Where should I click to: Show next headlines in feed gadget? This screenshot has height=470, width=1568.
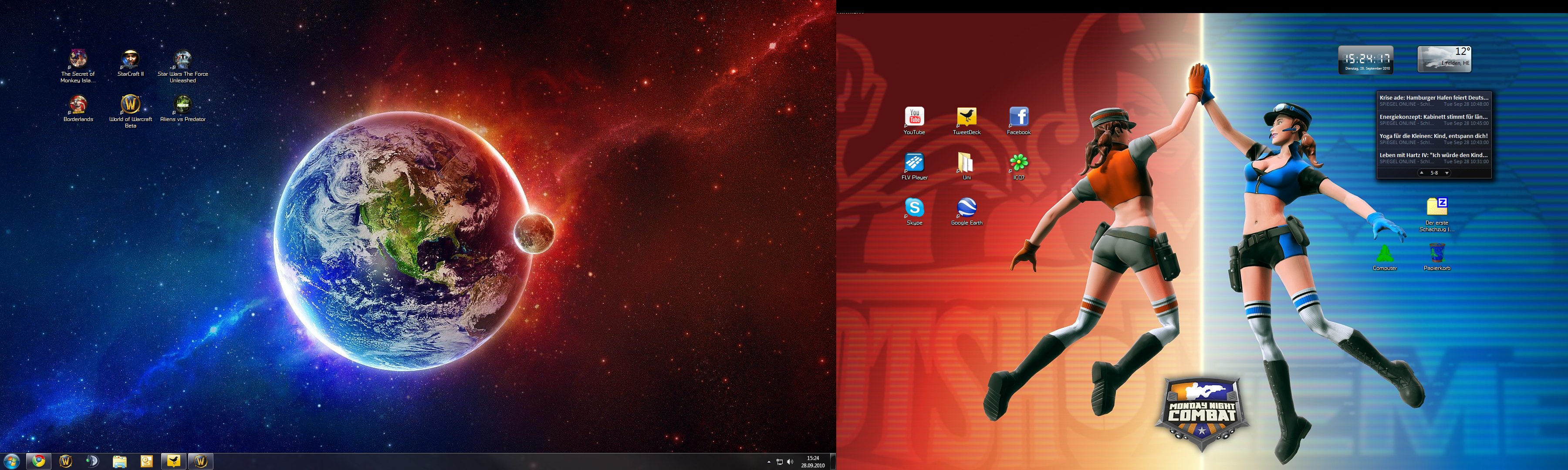tap(1447, 173)
